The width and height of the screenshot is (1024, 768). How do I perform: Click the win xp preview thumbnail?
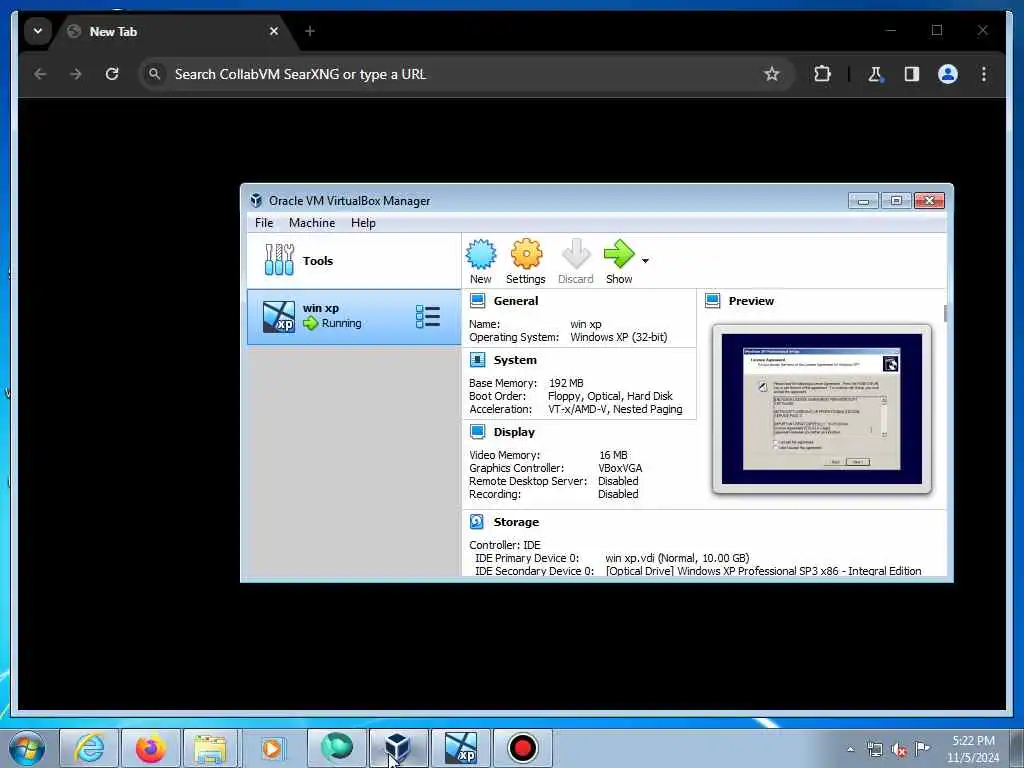822,409
